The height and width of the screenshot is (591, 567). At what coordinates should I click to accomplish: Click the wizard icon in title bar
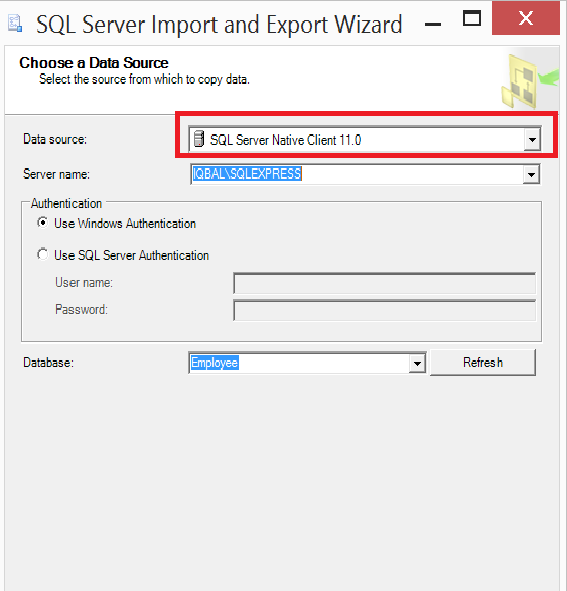point(15,24)
